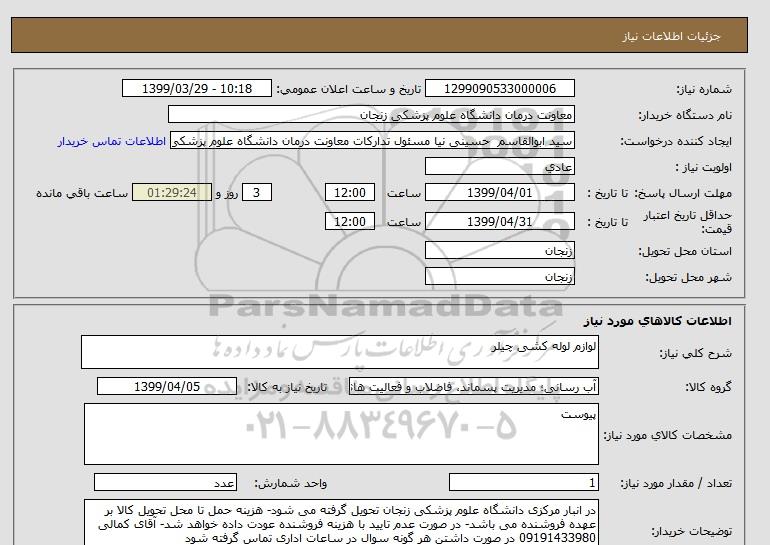Click the buyer organization name field
Screen dimensions: 770x545
[371, 114]
